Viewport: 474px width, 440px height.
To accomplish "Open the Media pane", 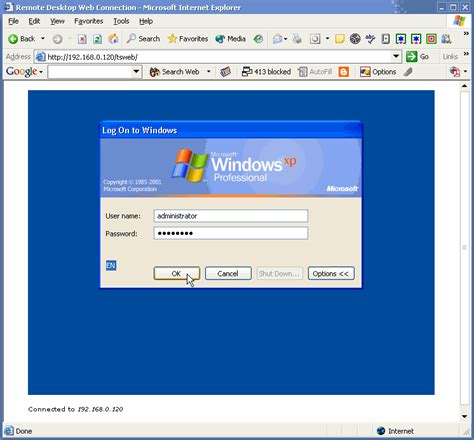I will tap(230, 39).
